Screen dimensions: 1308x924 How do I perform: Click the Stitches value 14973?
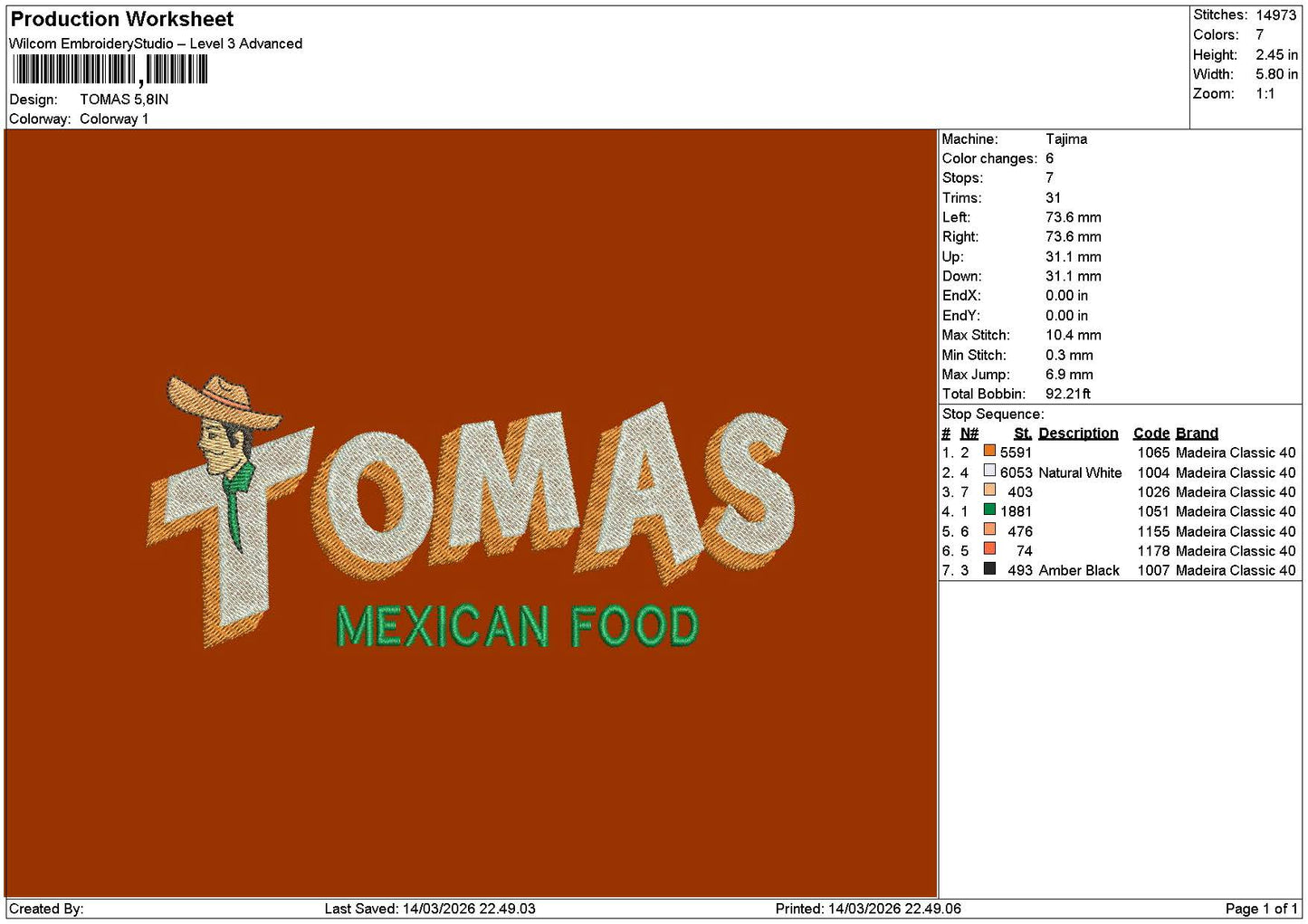[x=1275, y=14]
